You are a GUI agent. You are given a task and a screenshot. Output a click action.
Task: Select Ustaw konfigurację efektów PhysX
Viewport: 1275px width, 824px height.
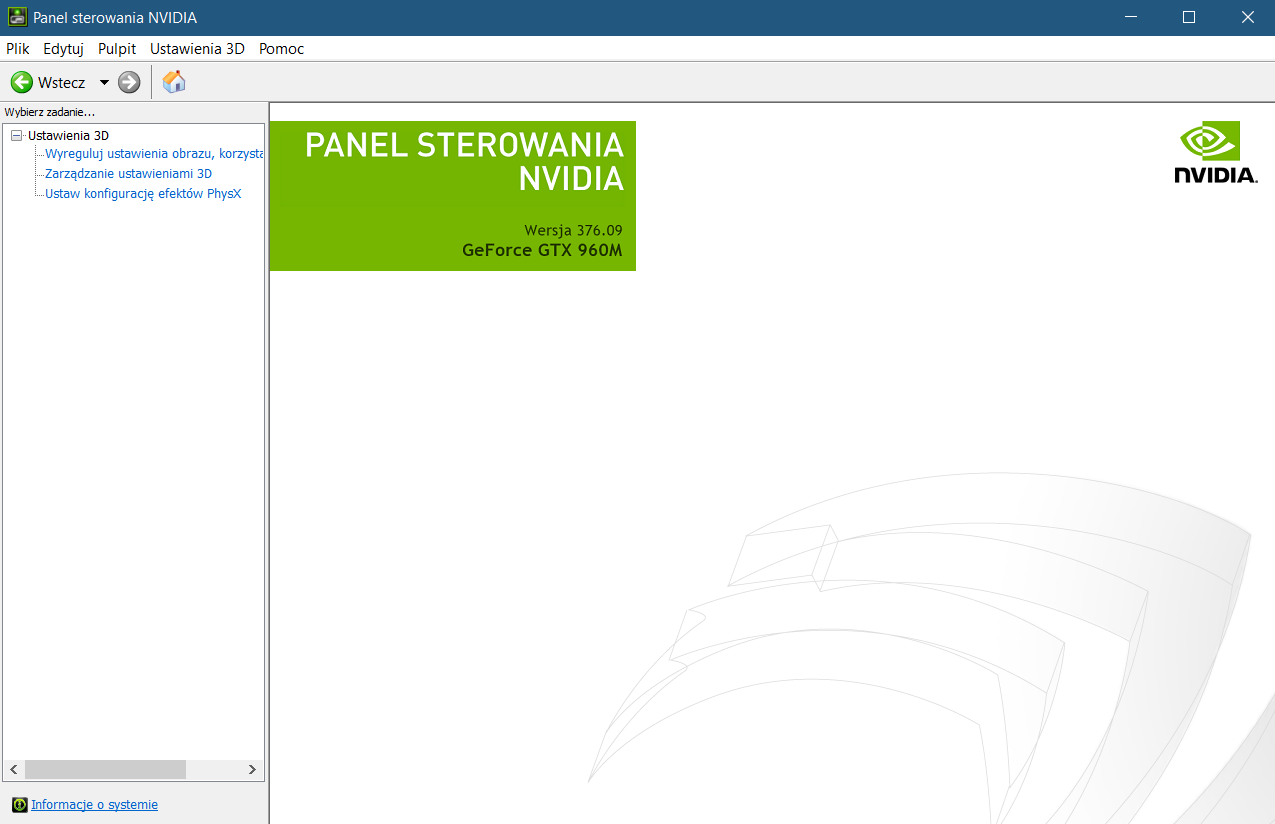coord(143,193)
